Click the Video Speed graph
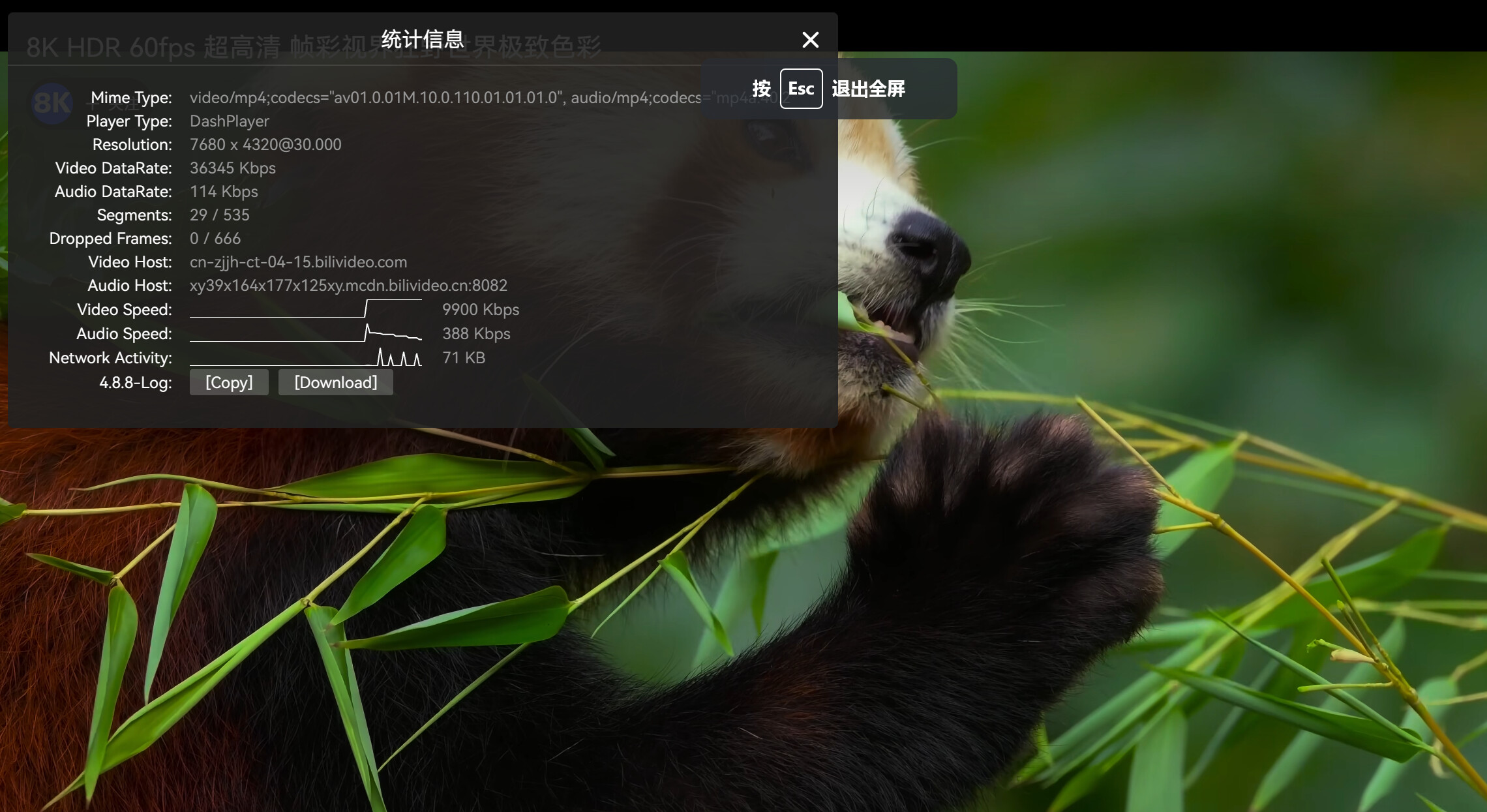 tap(305, 309)
